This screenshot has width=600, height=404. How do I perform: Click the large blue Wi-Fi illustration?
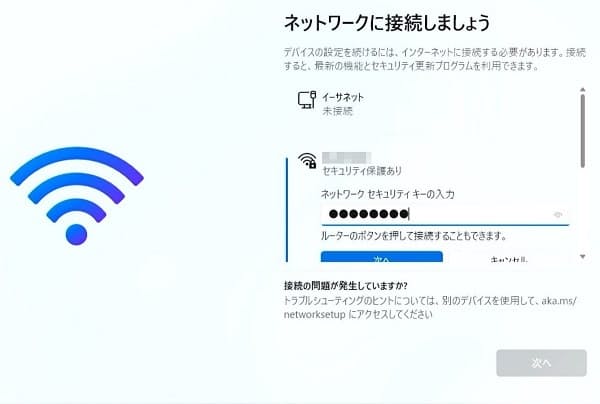77,196
